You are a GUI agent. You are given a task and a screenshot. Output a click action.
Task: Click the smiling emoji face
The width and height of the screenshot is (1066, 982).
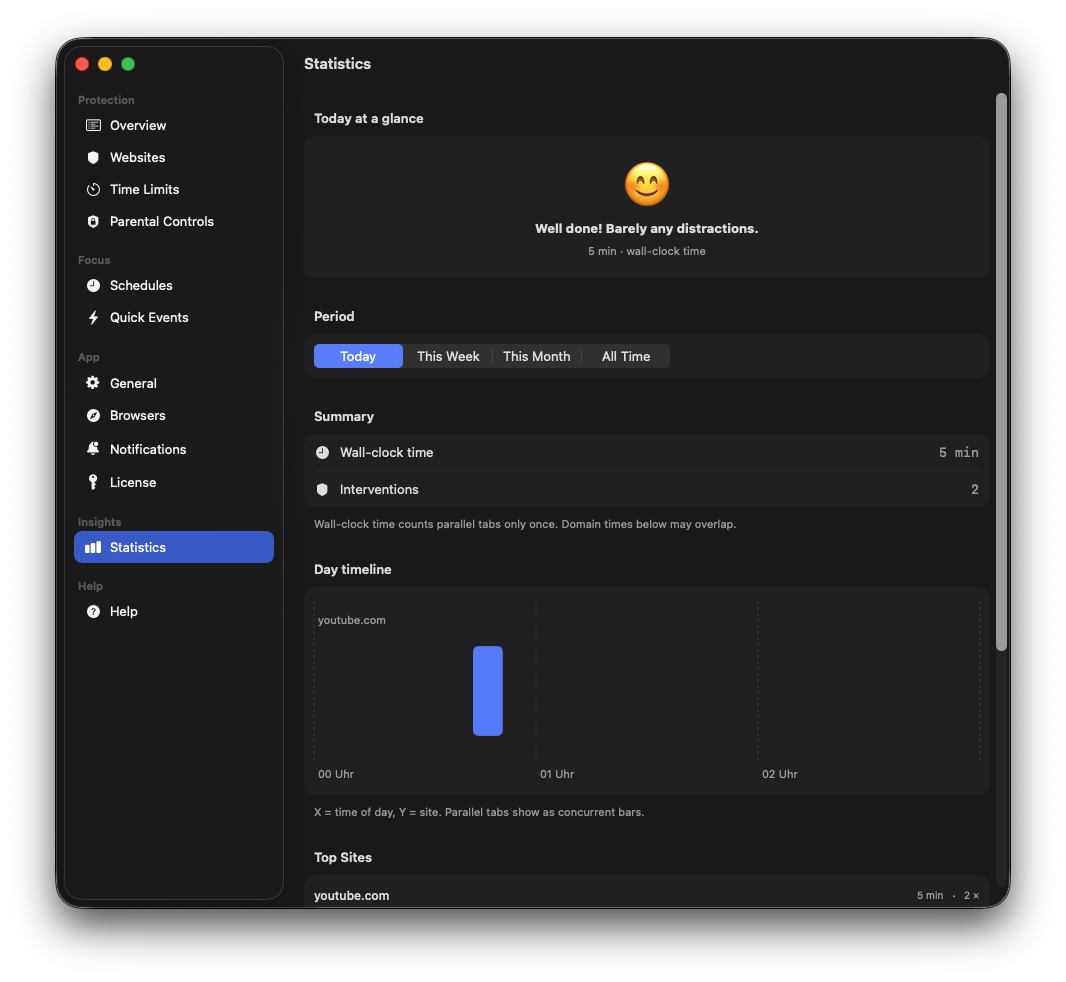coord(647,184)
